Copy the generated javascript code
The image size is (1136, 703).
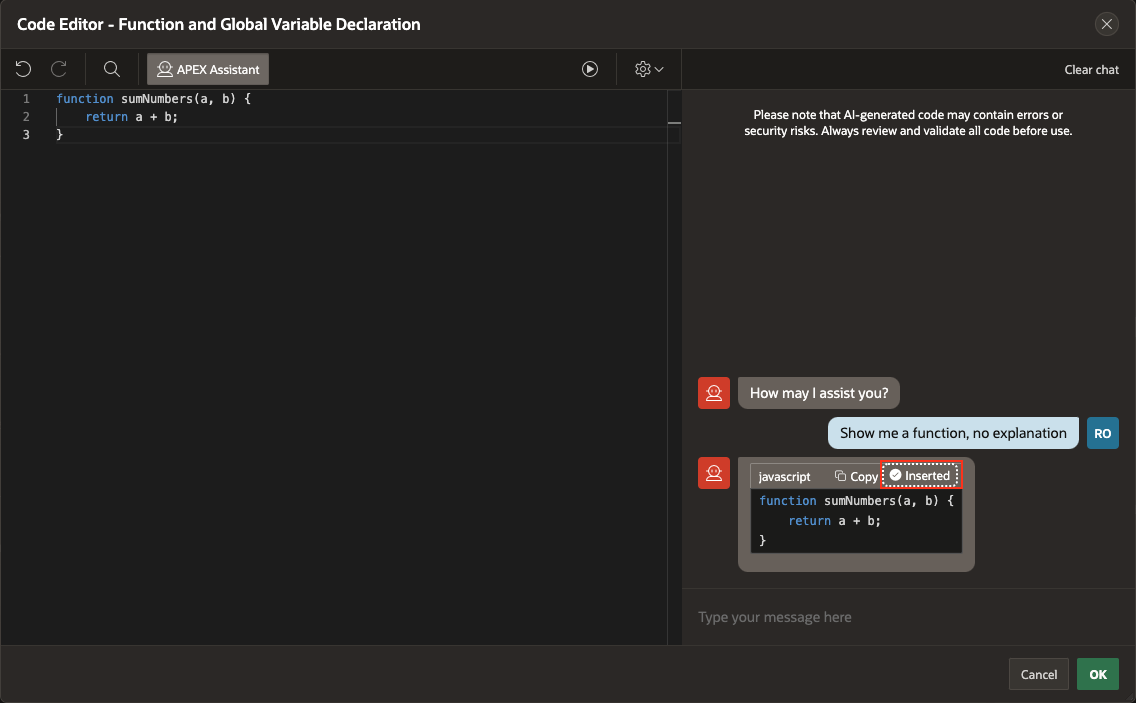click(x=856, y=477)
